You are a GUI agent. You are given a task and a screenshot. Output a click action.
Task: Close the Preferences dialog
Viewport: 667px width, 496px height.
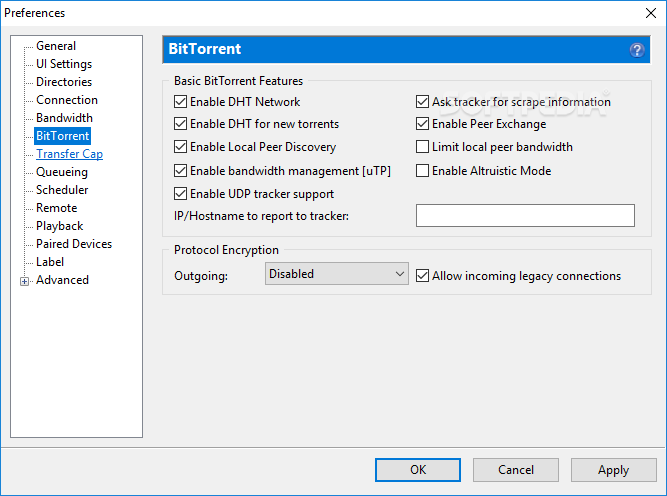point(650,13)
